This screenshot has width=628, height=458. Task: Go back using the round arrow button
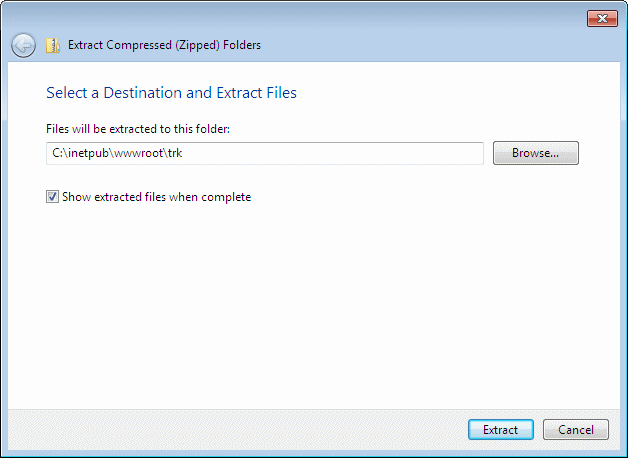coord(23,45)
